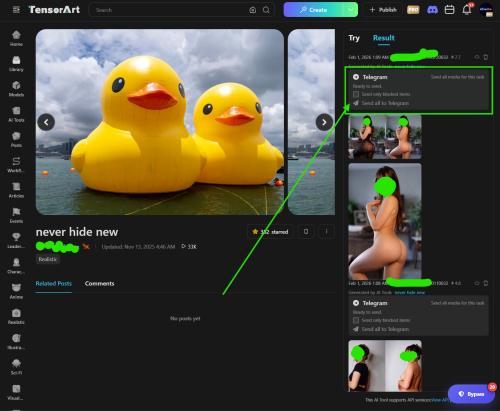
Task: Open Posts in the sidebar
Action: 16,140
